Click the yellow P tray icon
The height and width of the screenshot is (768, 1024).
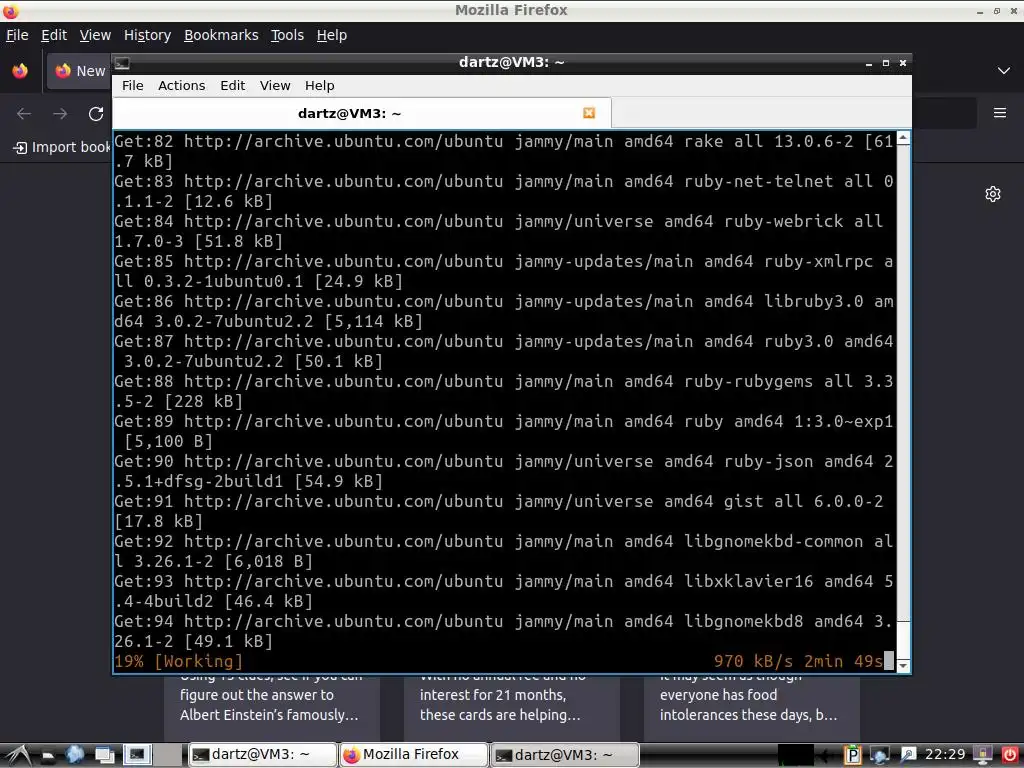tap(852, 756)
